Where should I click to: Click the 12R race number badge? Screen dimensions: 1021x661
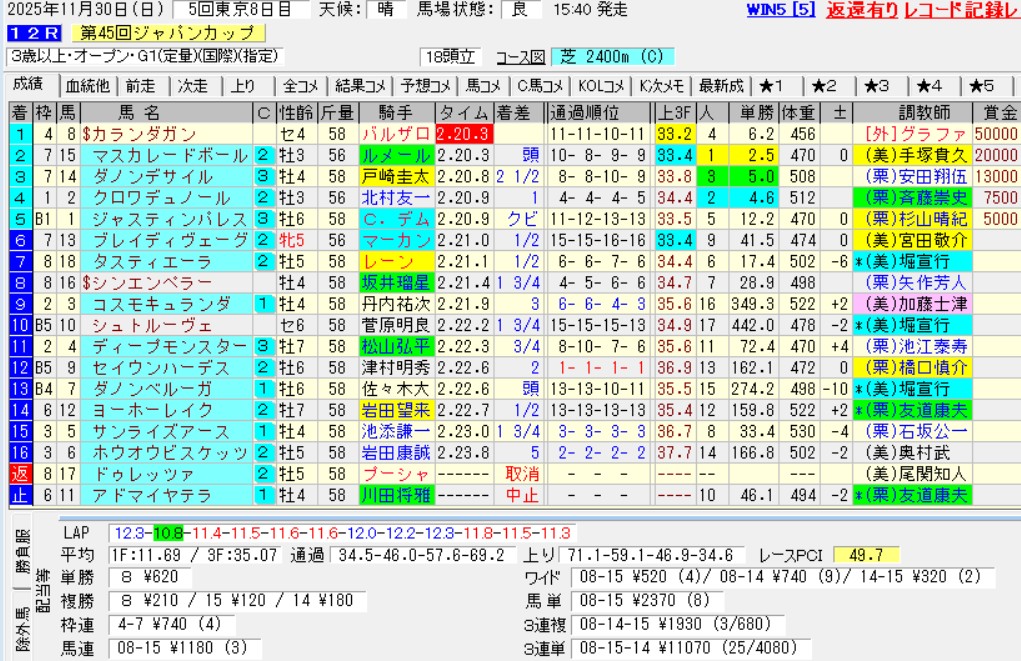[32, 34]
